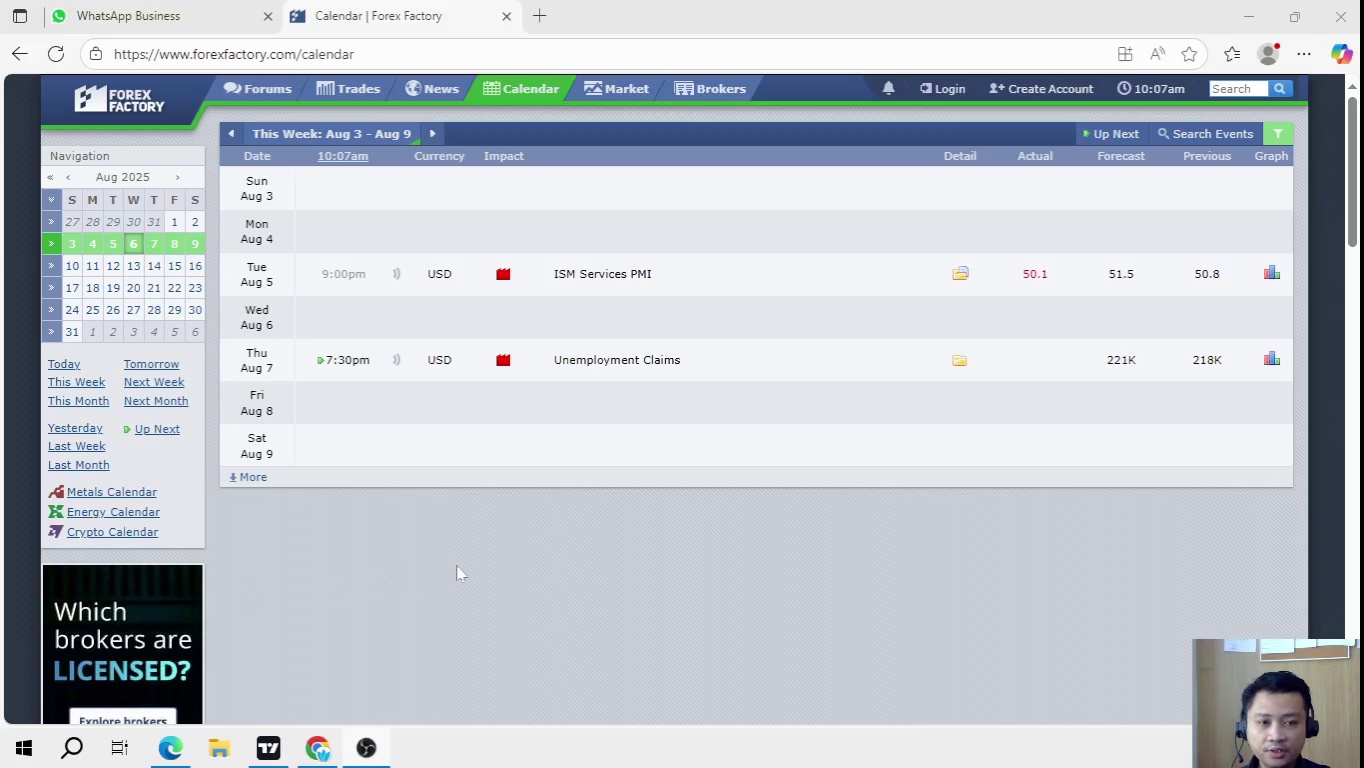This screenshot has width=1364, height=768.
Task: Toggle the mini calendar collapse arrow
Action: point(51,200)
